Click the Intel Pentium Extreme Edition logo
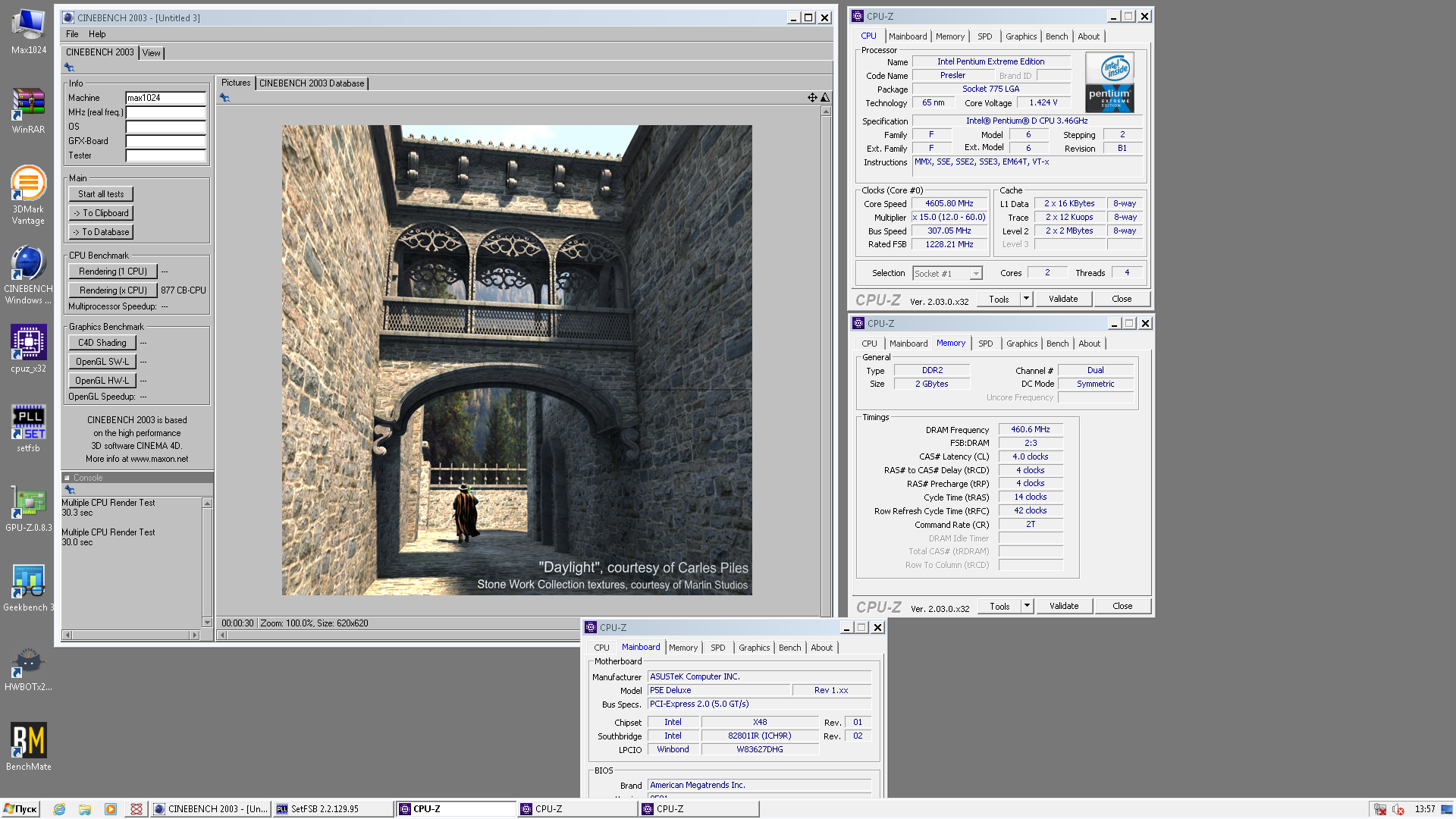Screen dimensions: 1456x819 click(x=1109, y=83)
